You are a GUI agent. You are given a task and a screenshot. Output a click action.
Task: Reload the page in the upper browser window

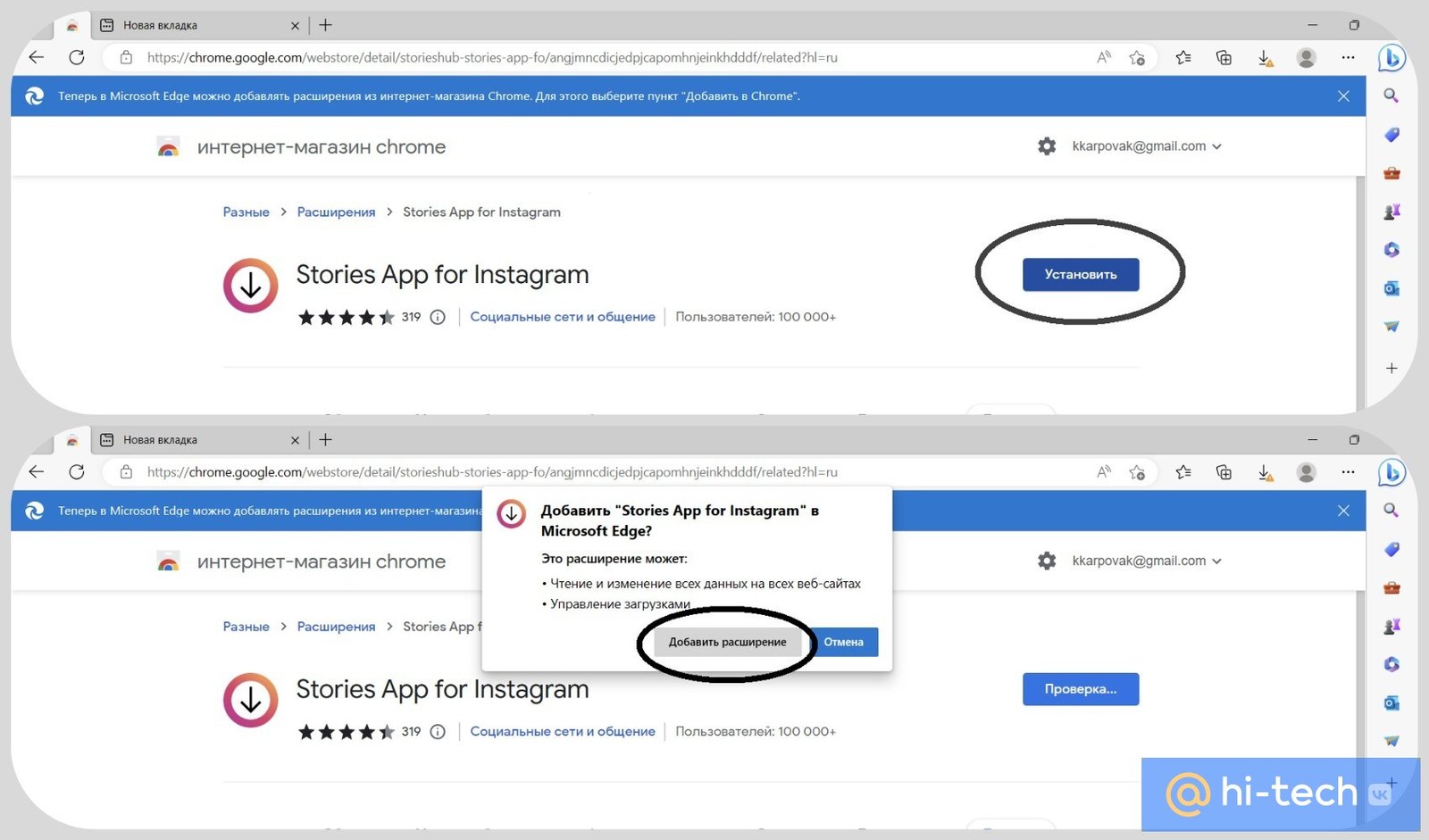coord(77,57)
